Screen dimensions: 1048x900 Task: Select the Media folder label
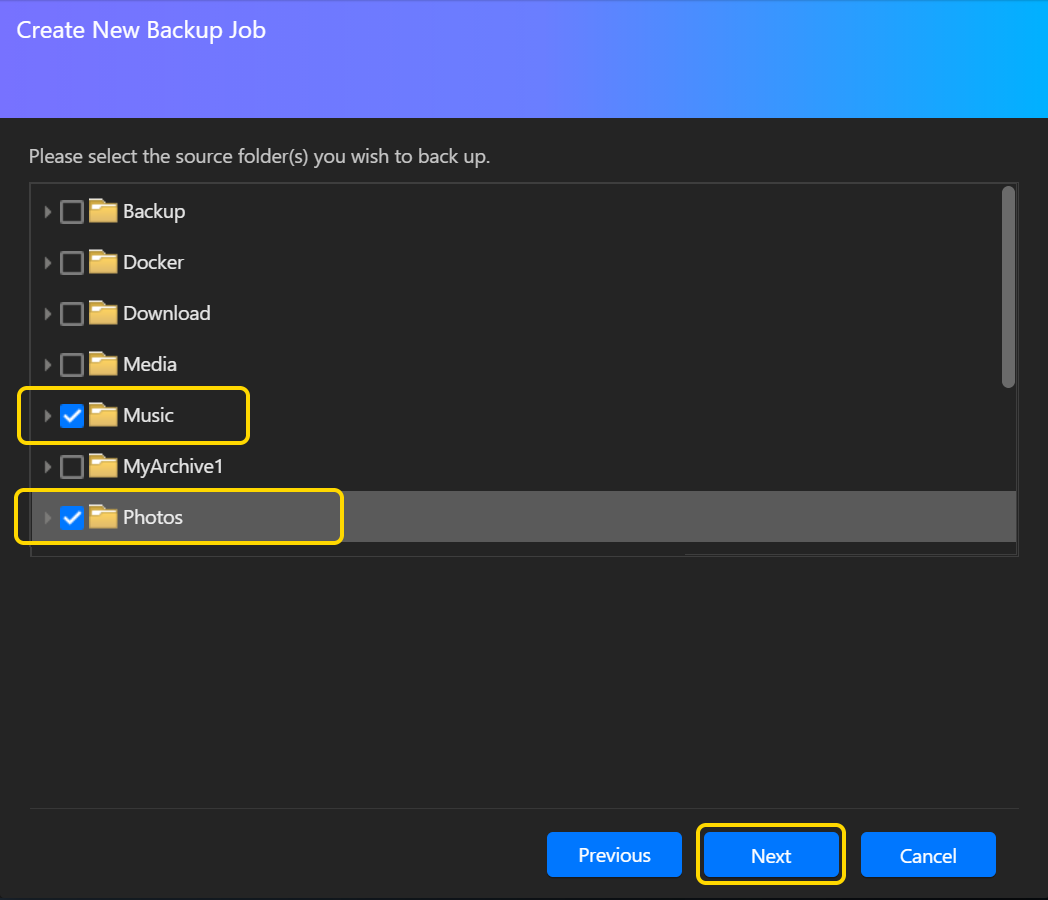tap(150, 364)
